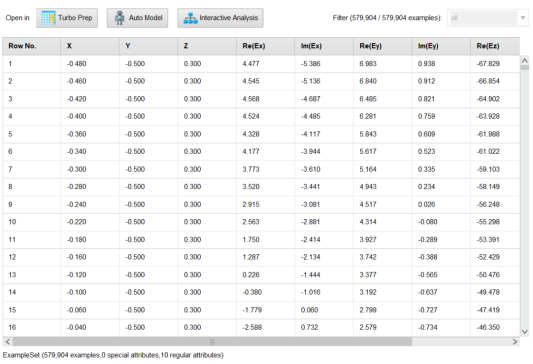Sort by the X column header
533x364 pixels.
click(x=90, y=46)
